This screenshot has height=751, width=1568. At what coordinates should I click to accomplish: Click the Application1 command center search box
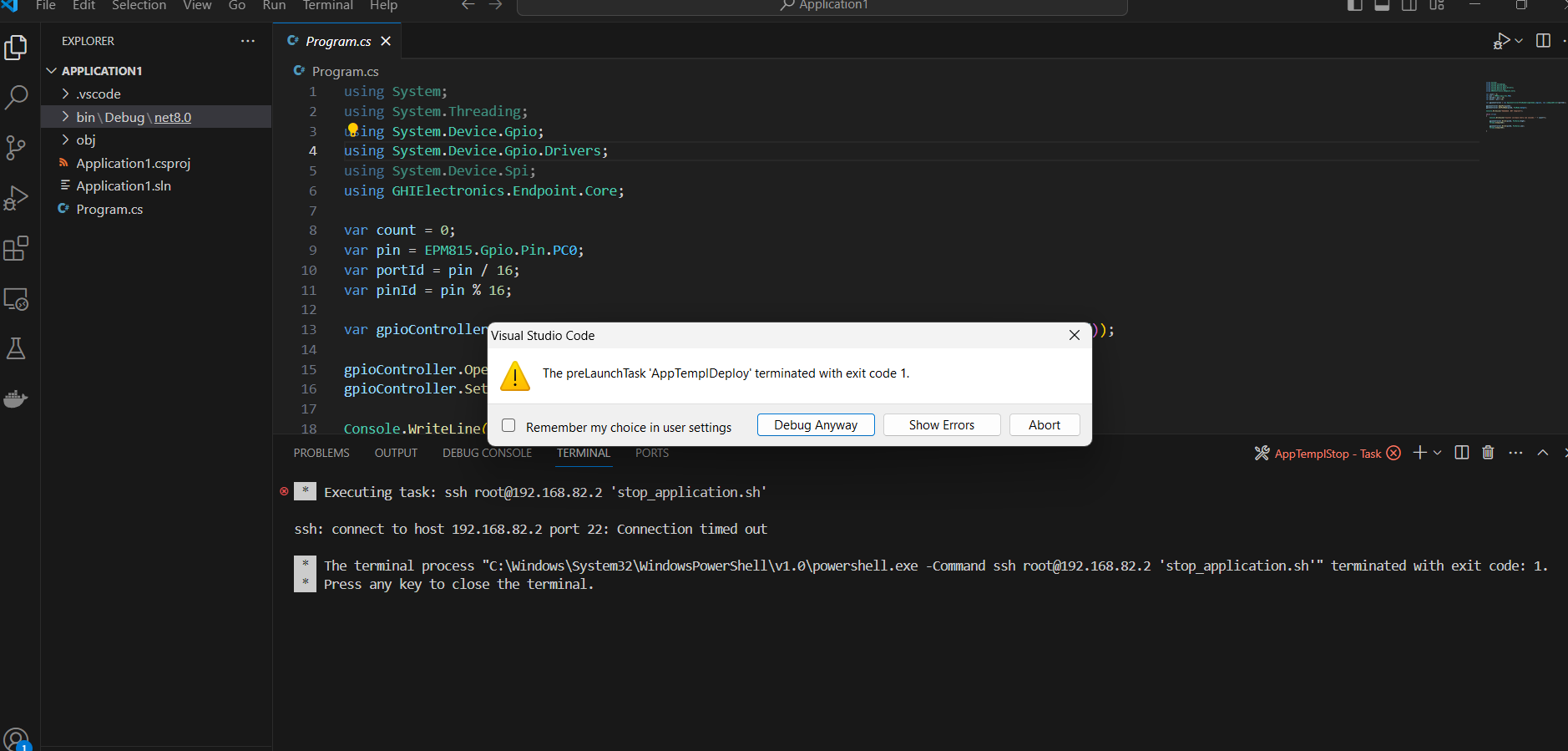click(x=822, y=6)
